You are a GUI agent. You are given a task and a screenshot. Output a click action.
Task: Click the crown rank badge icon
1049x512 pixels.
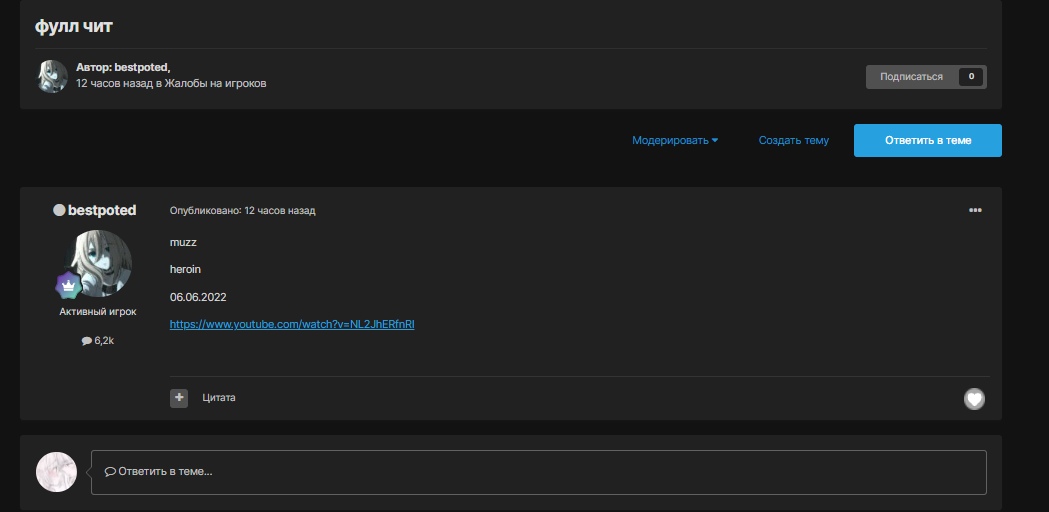[x=68, y=285]
